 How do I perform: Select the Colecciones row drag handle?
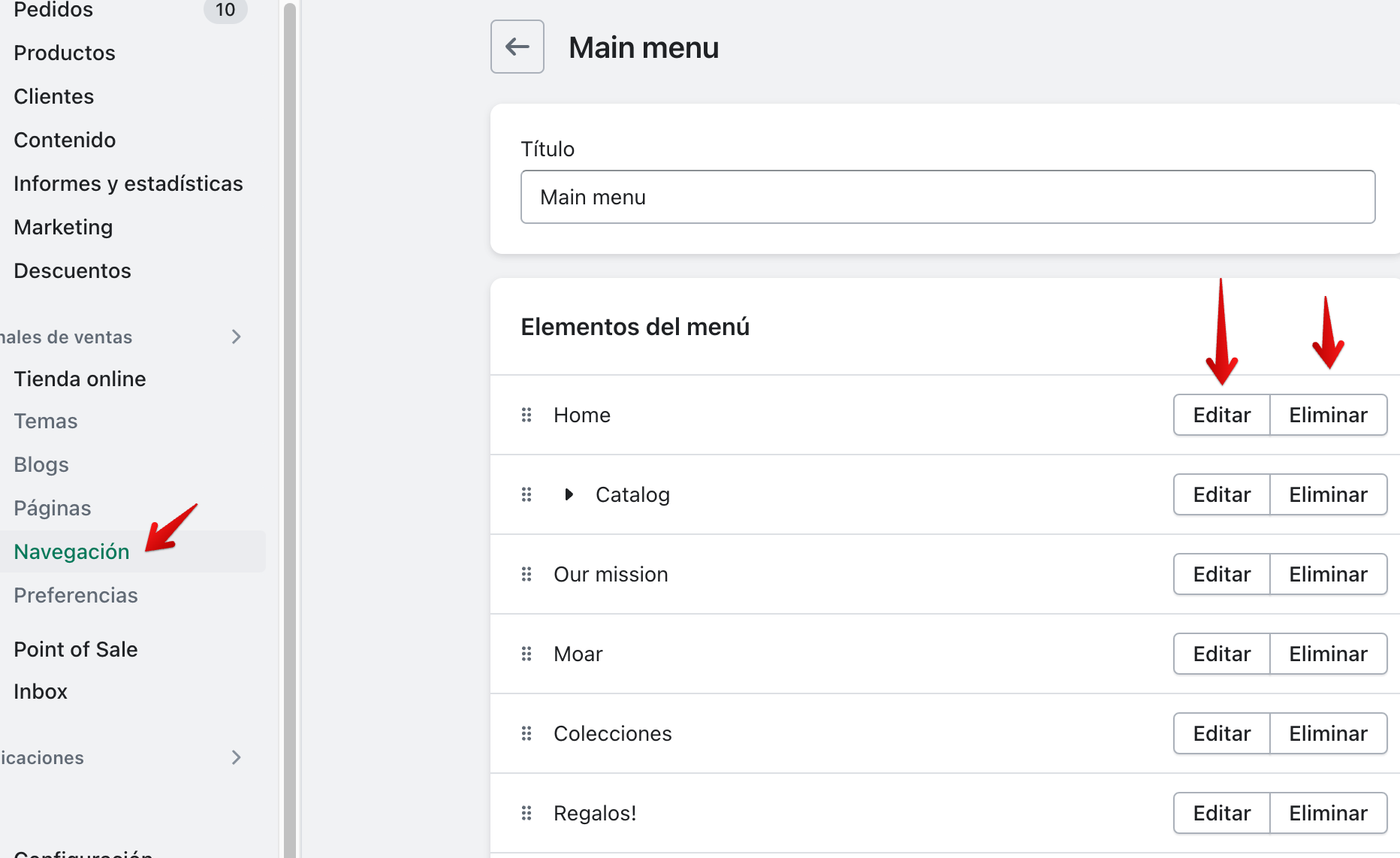[527, 733]
